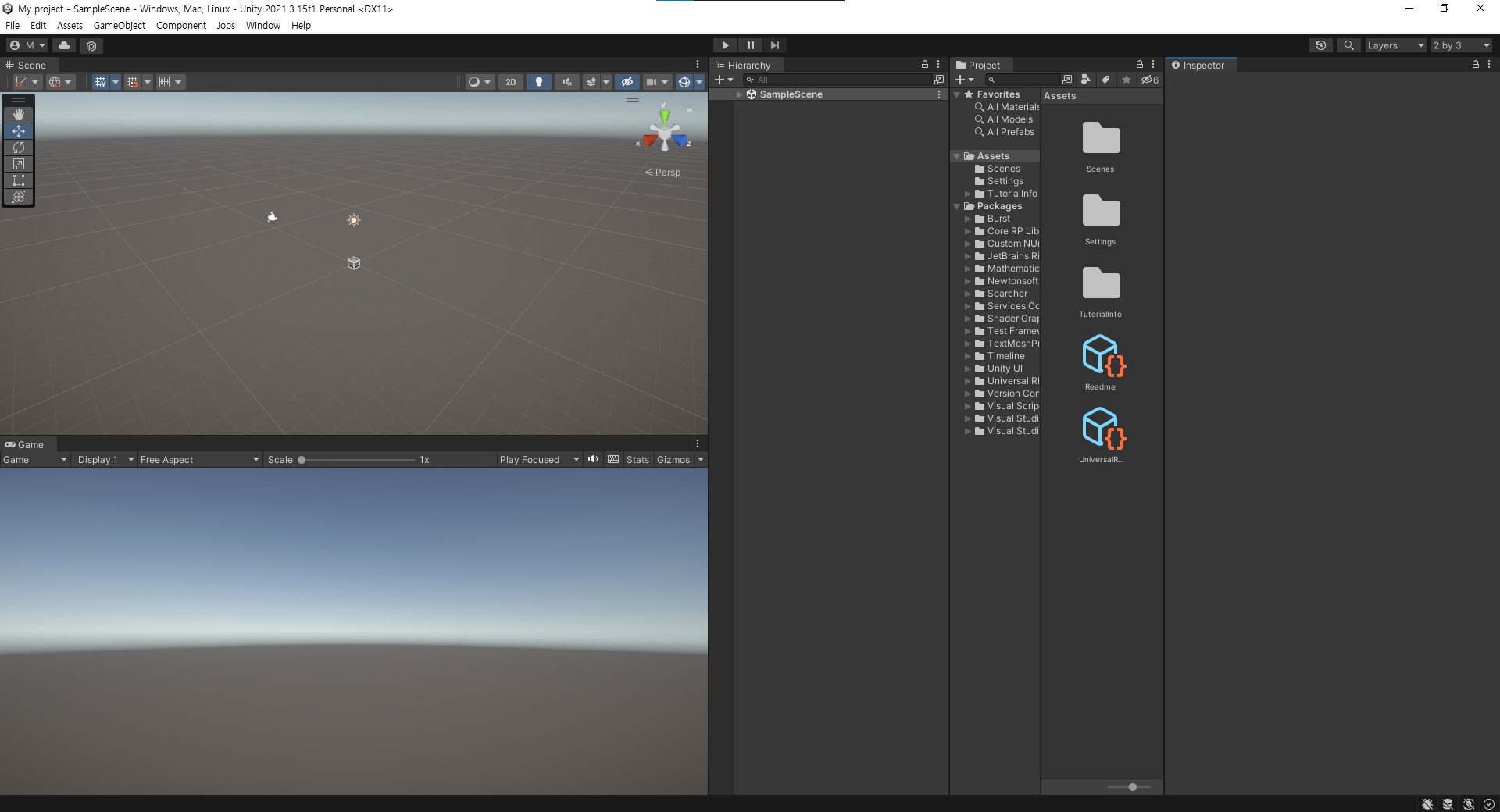Select the Hand (view) tool
Screen dimensions: 1500x812
point(19,115)
